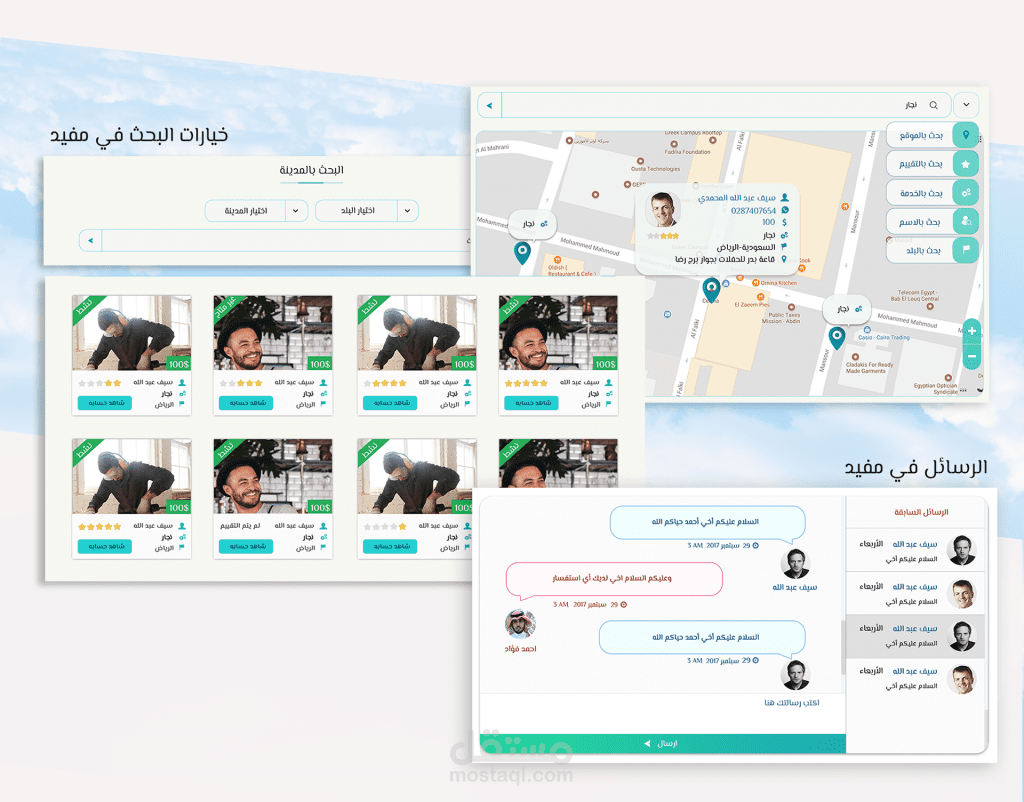Click the Cladakis For Ready Made Garments marker
This screenshot has height=802, width=1024.
click(x=855, y=357)
